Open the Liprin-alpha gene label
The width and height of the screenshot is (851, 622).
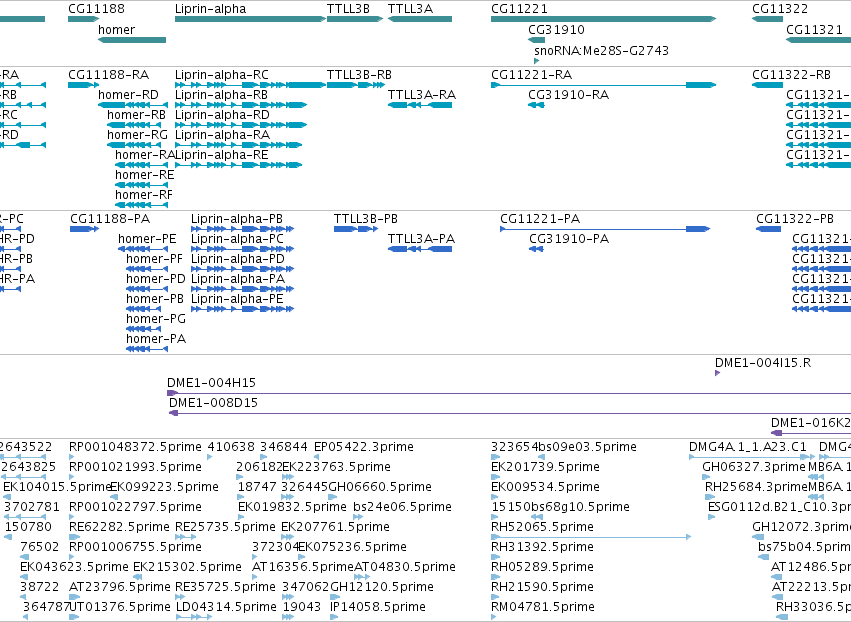(x=211, y=9)
